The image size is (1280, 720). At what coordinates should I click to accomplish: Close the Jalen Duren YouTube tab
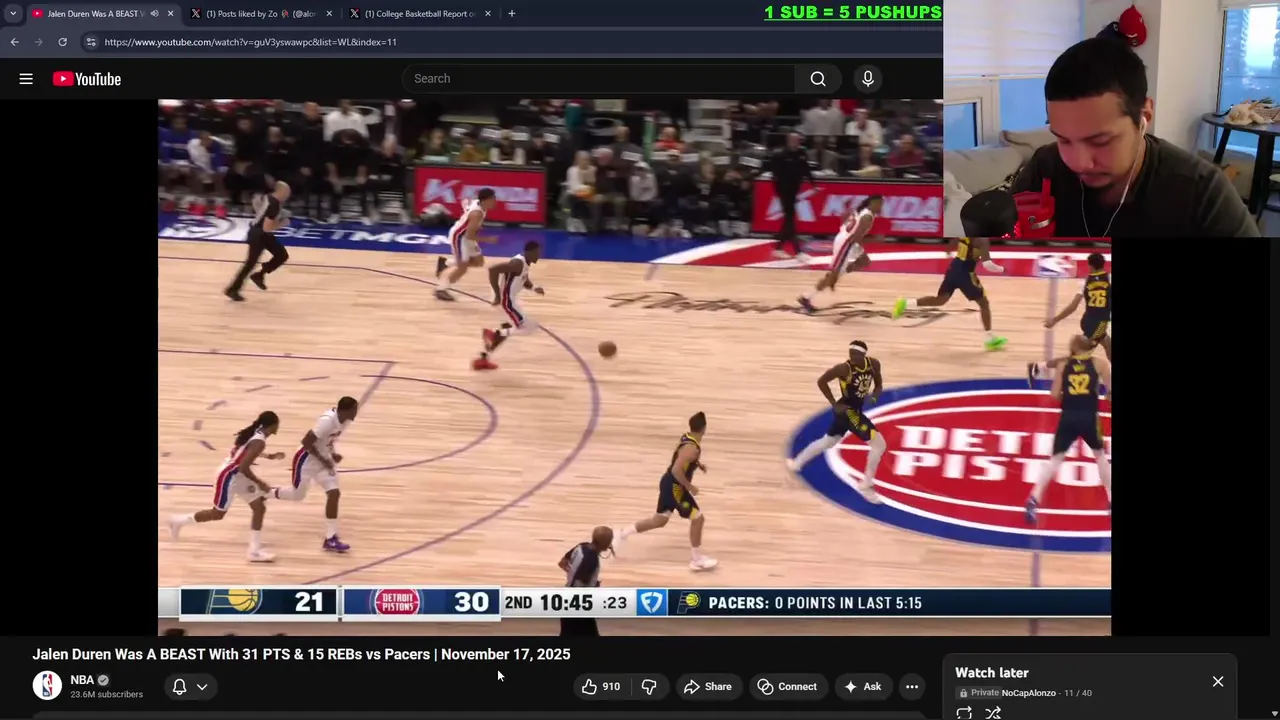(x=170, y=14)
